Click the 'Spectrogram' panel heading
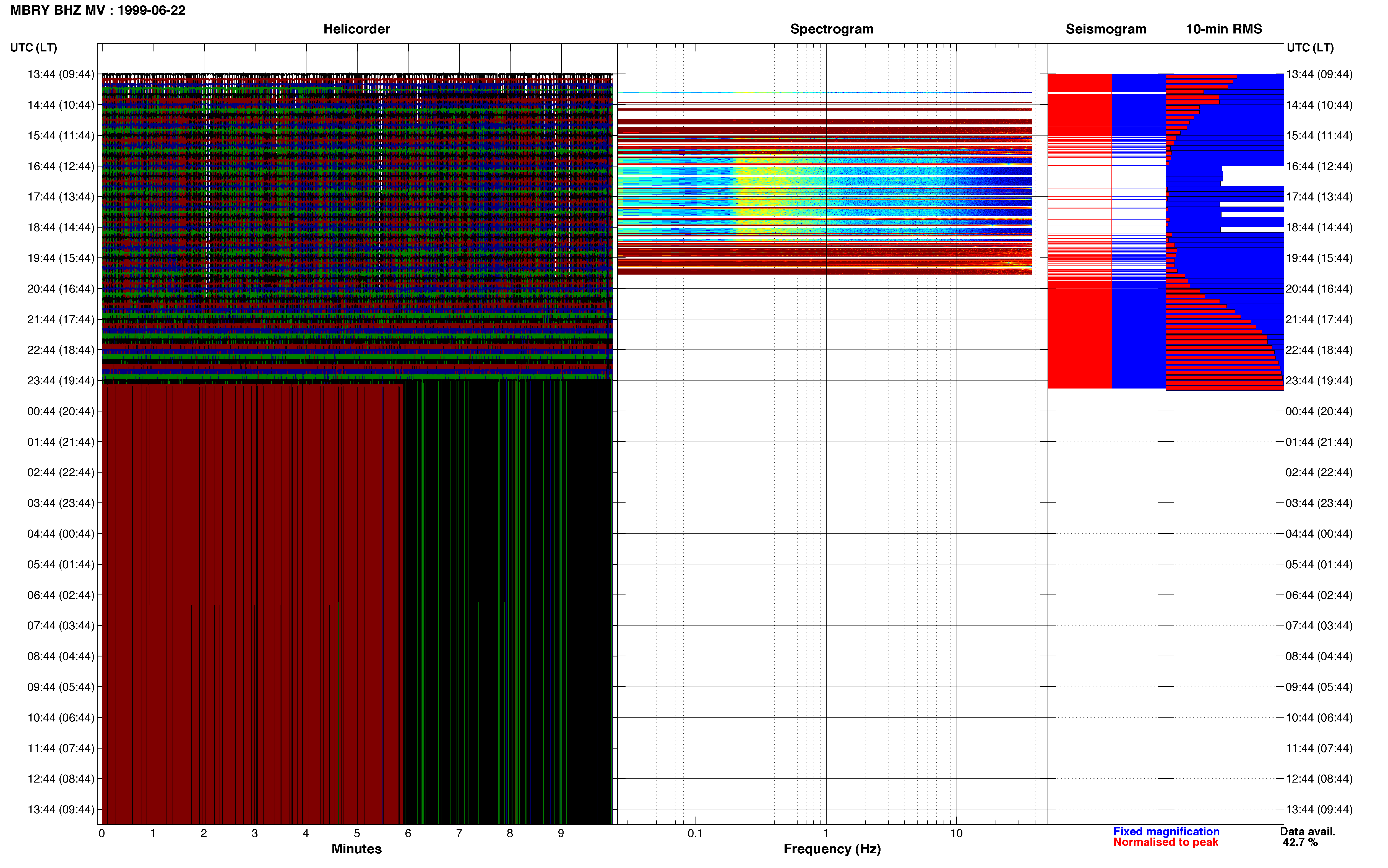The height and width of the screenshot is (868, 1388). tap(832, 29)
